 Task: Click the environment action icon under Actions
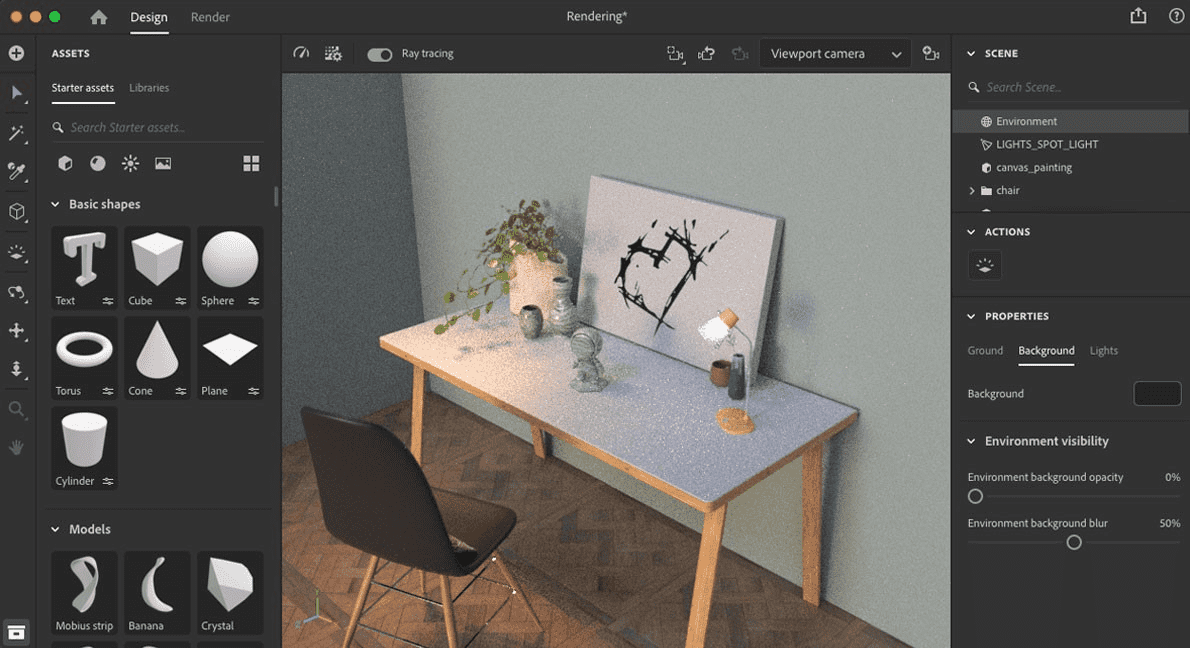[x=985, y=266]
